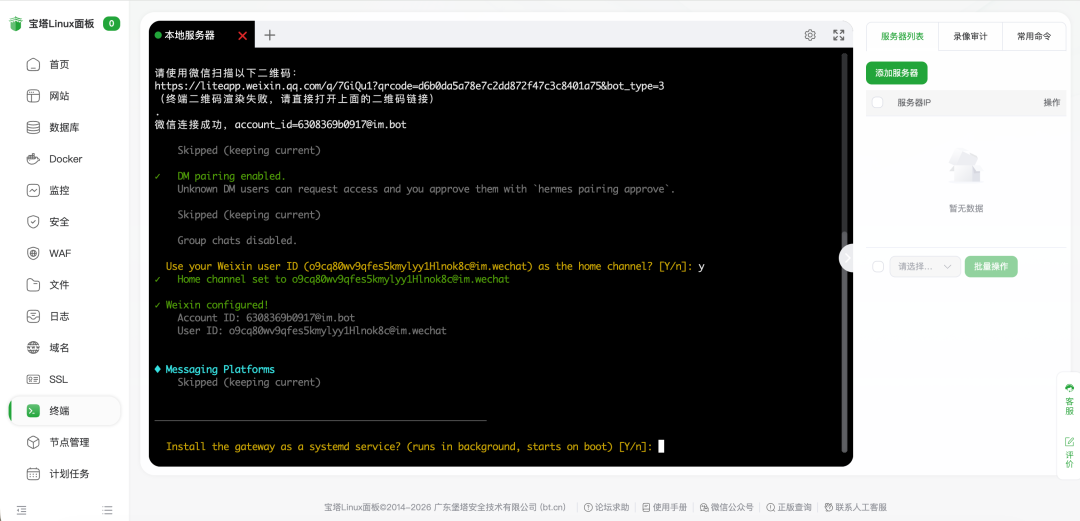Tick the checkbox beside 请选择 dropdown
Screen dimensions: 1080x521
click(878, 267)
